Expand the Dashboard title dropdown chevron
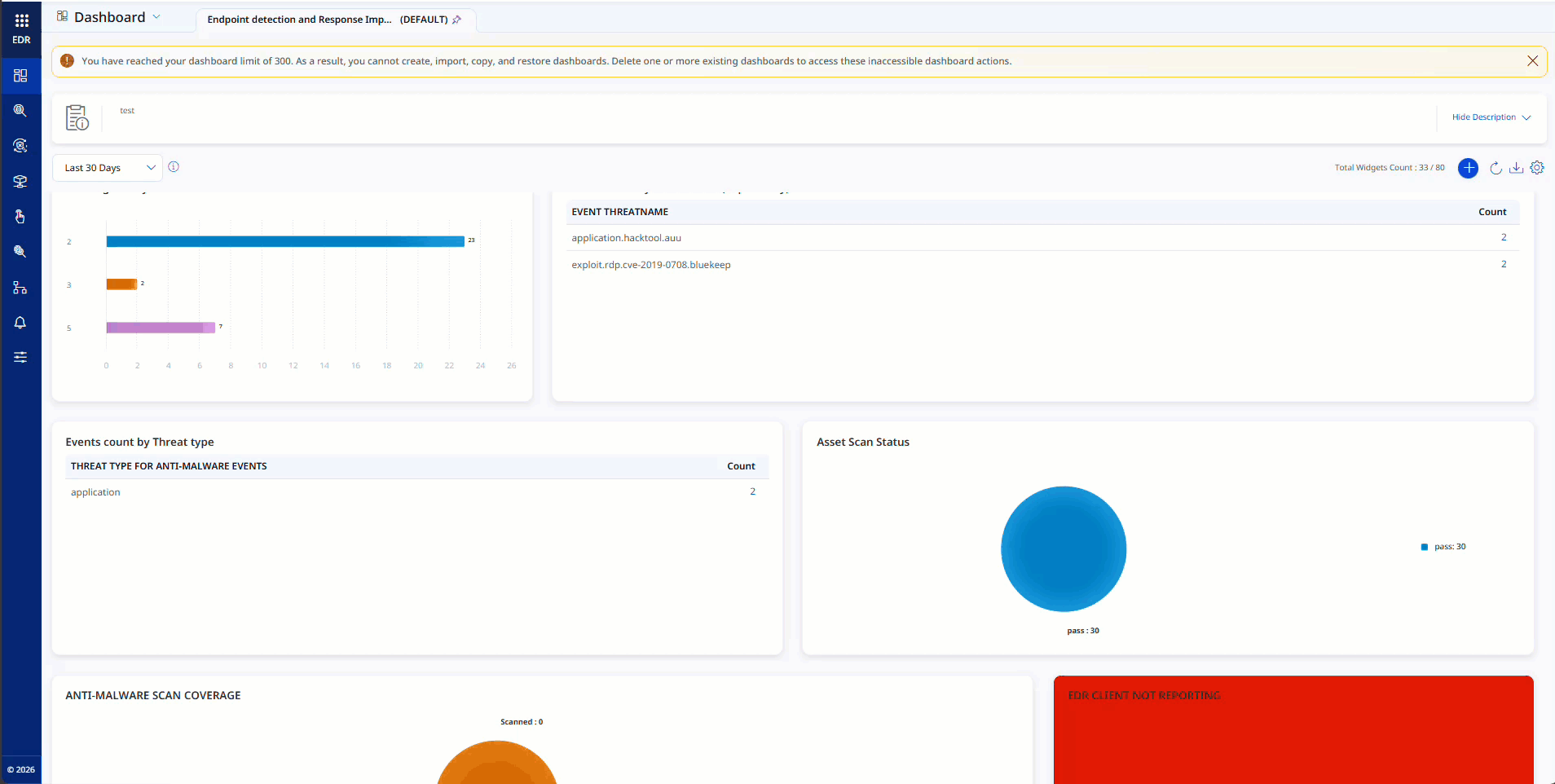The width and height of the screenshot is (1555, 784). pyautogui.click(x=156, y=17)
